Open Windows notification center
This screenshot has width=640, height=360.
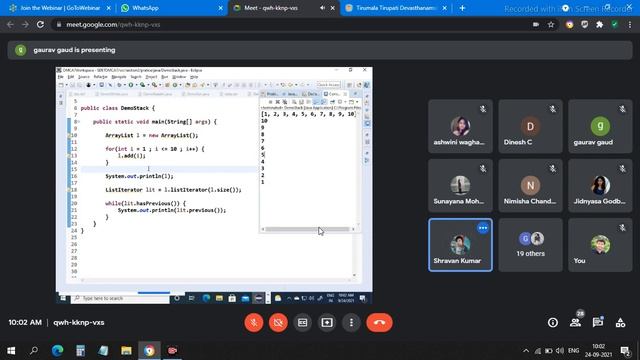click(x=625, y=351)
